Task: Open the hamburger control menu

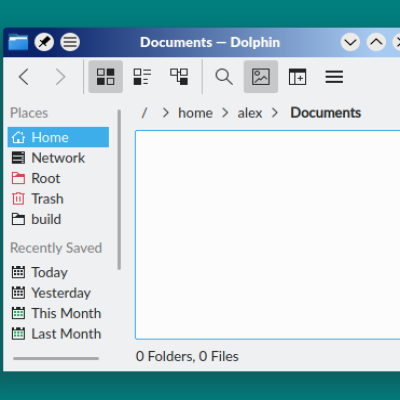Action: (334, 77)
